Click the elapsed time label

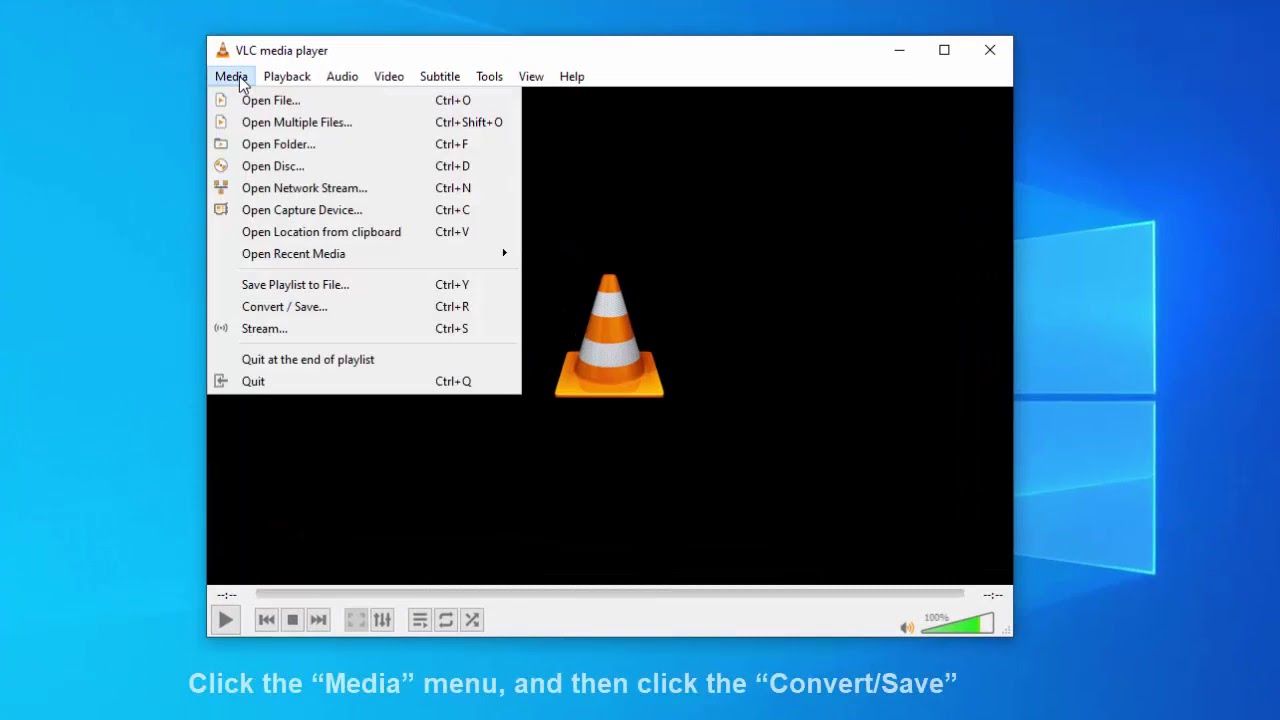(x=227, y=595)
